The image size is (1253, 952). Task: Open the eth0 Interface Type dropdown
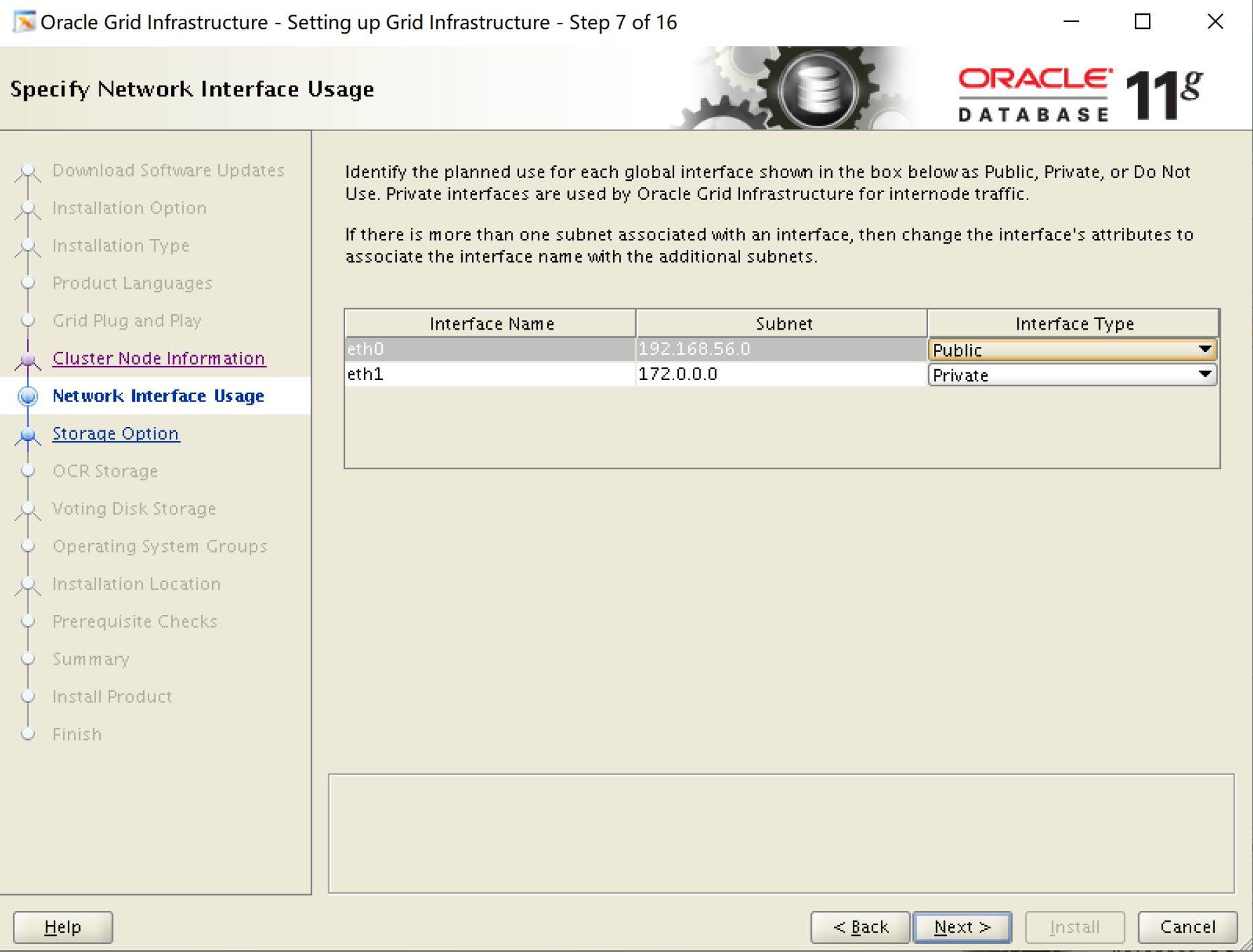point(1072,349)
